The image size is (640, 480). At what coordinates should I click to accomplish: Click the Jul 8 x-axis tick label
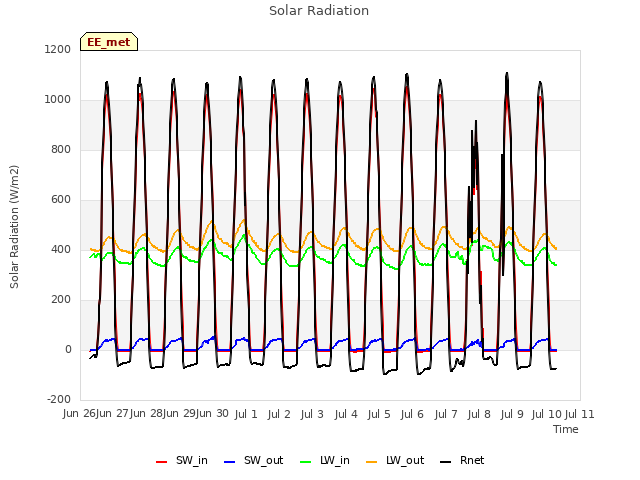479,414
